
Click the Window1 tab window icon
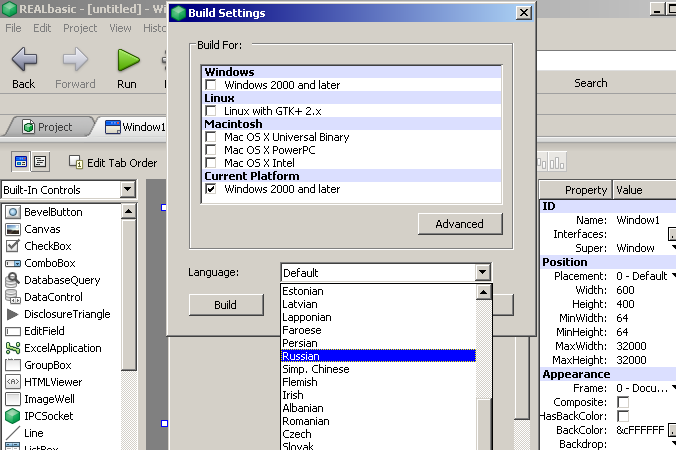[113, 127]
